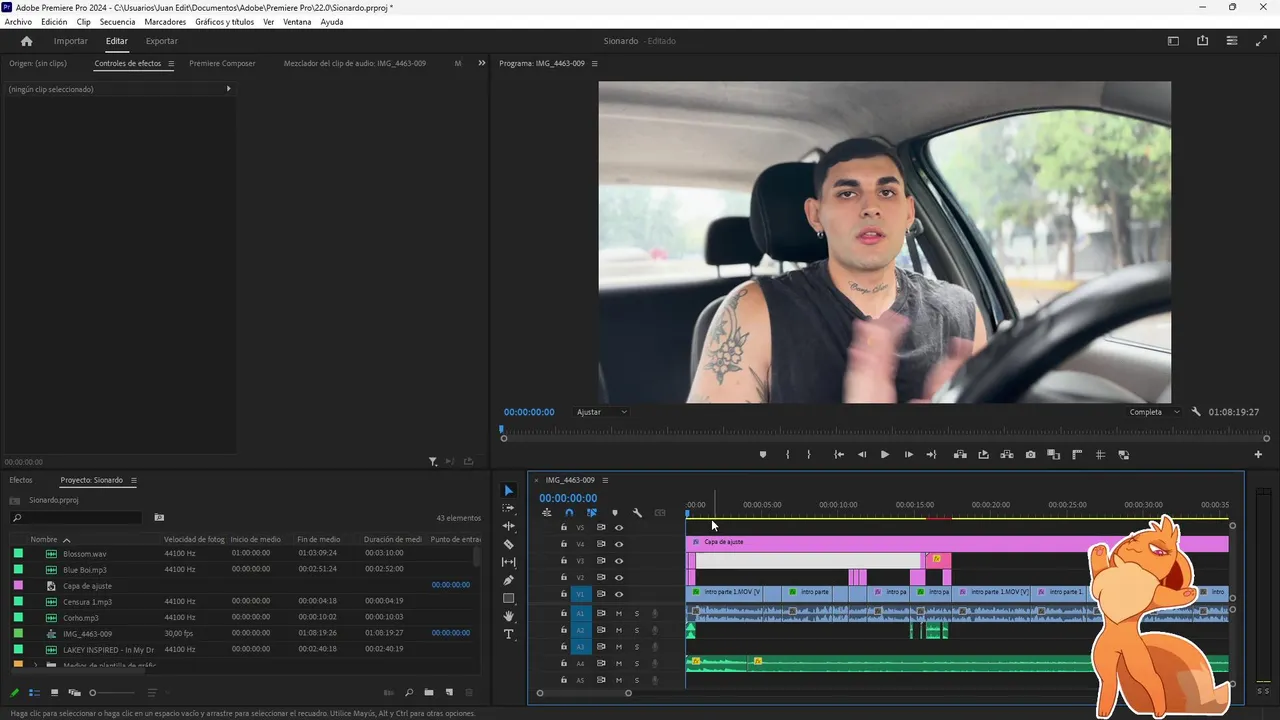Viewport: 1280px width, 720px height.
Task: Toggle insert sequences as nests
Action: (546, 513)
